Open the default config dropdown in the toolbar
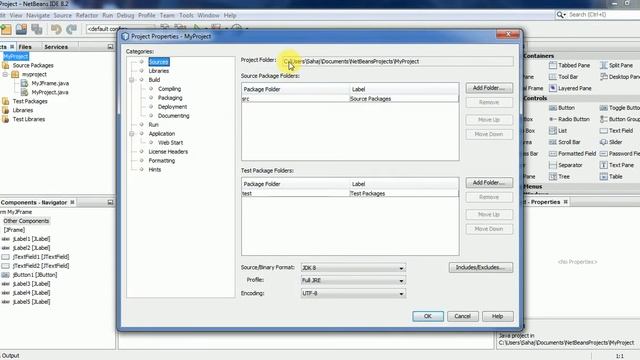This screenshot has width=640, height=360. click(x=120, y=29)
